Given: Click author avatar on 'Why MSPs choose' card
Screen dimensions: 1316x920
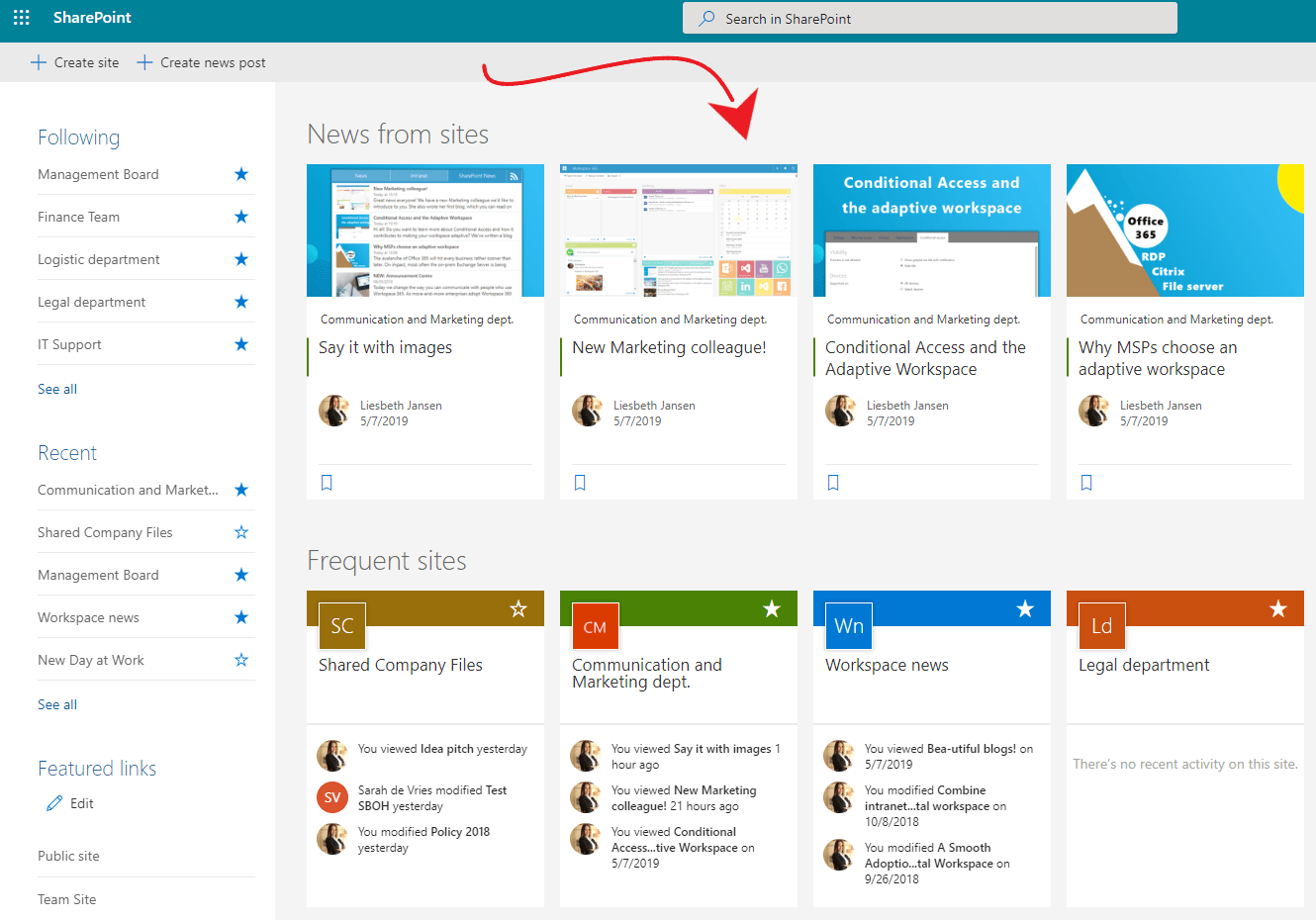Looking at the screenshot, I should tap(1094, 411).
